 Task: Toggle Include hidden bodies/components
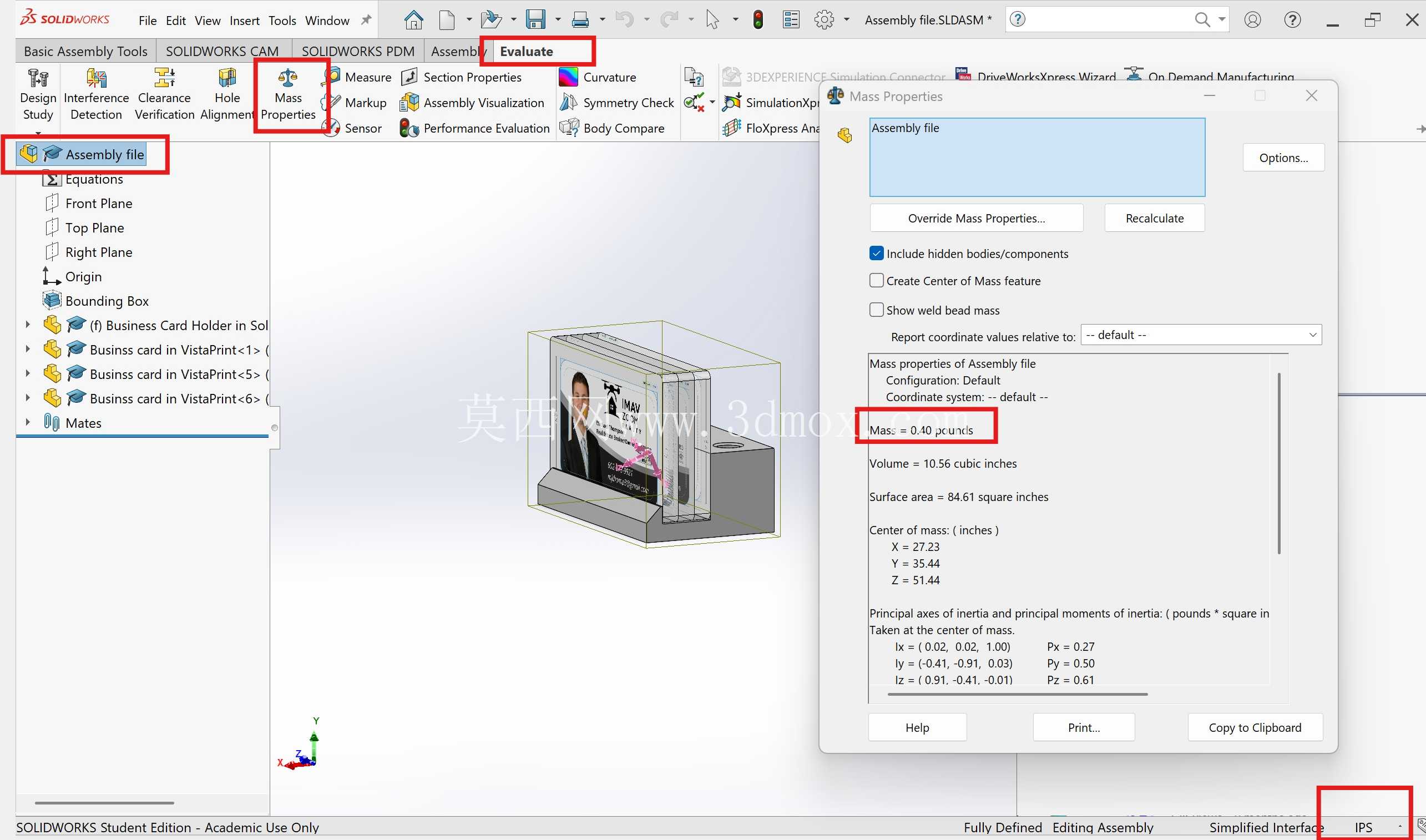point(876,254)
